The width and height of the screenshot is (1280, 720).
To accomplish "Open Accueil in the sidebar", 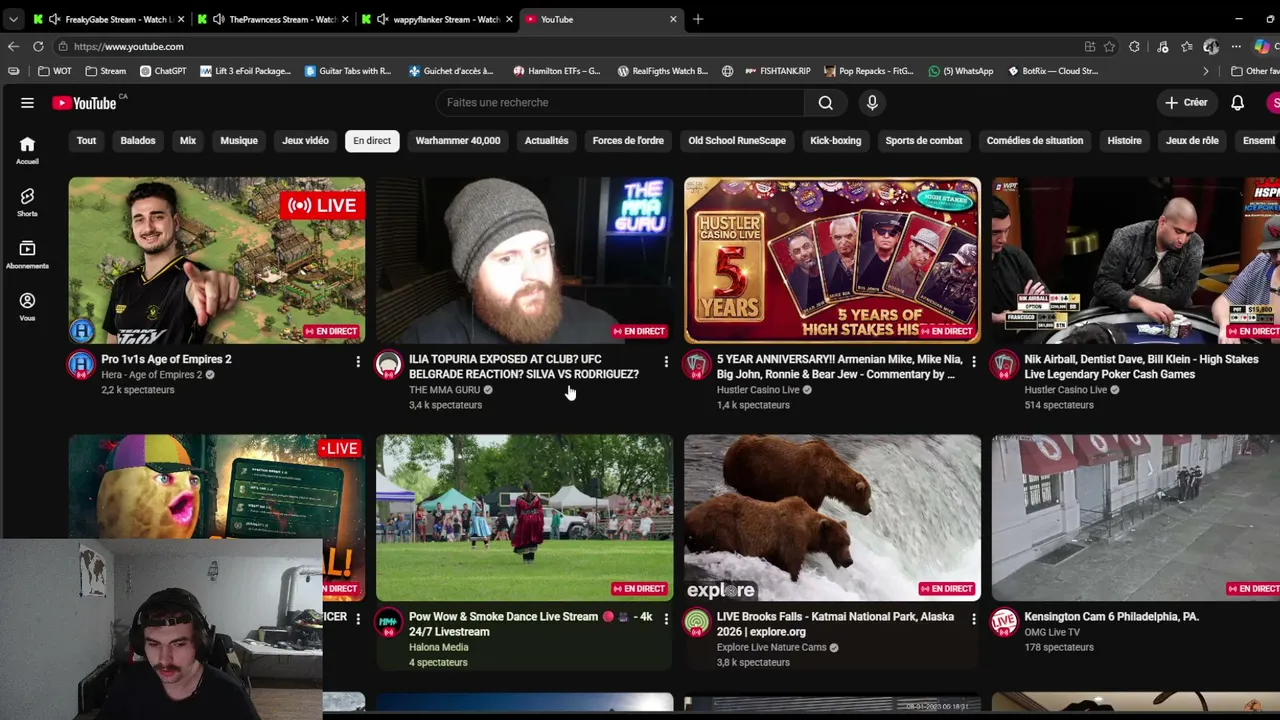I will 27,150.
